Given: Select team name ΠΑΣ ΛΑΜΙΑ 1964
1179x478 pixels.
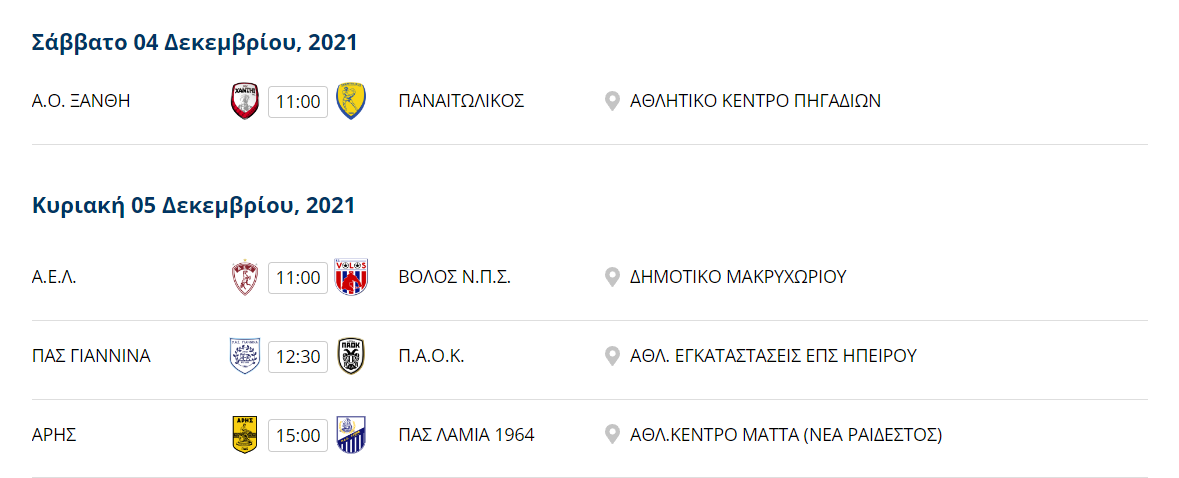Looking at the screenshot, I should pos(466,435).
